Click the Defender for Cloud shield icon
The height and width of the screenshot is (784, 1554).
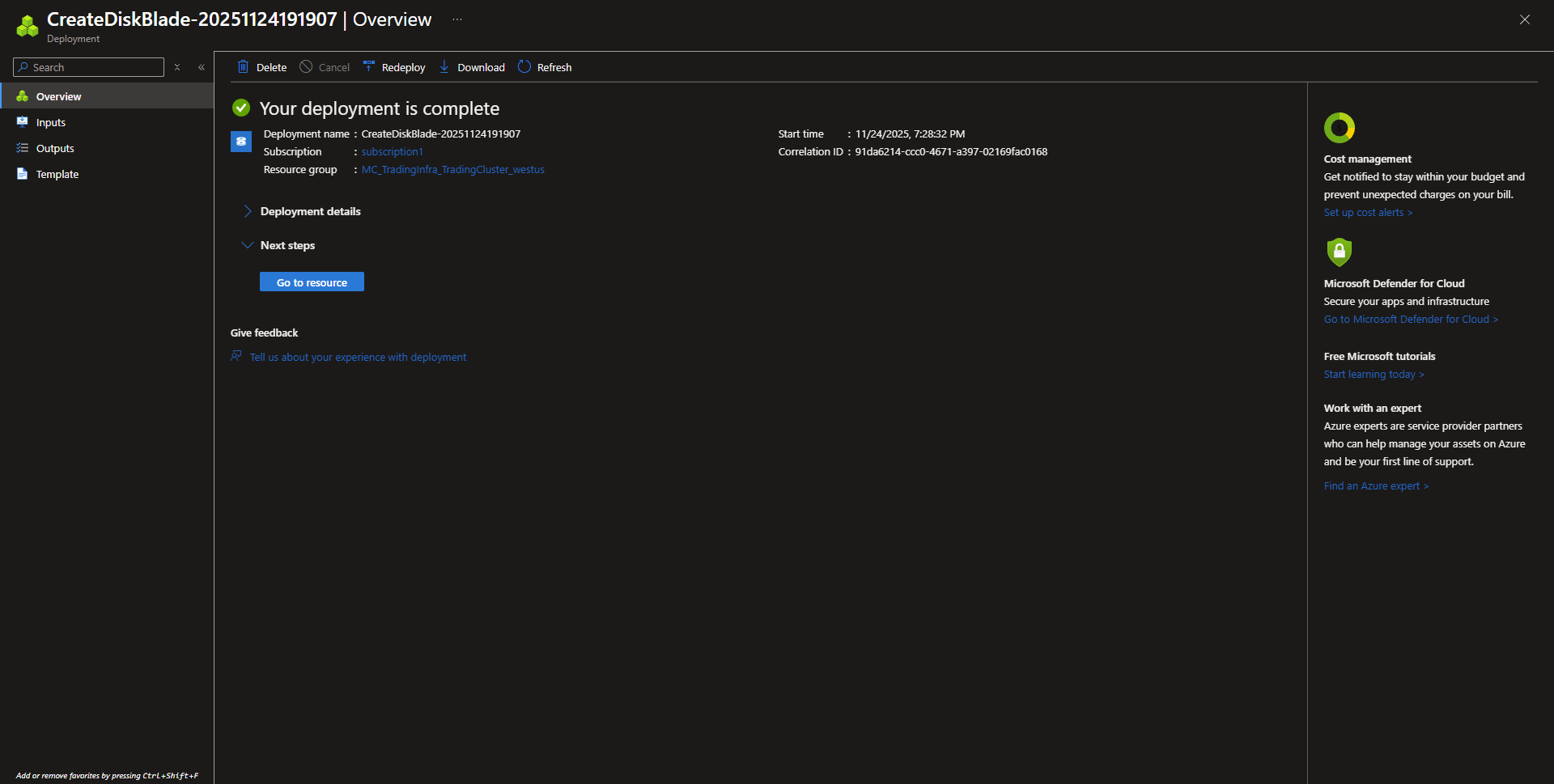tap(1339, 252)
